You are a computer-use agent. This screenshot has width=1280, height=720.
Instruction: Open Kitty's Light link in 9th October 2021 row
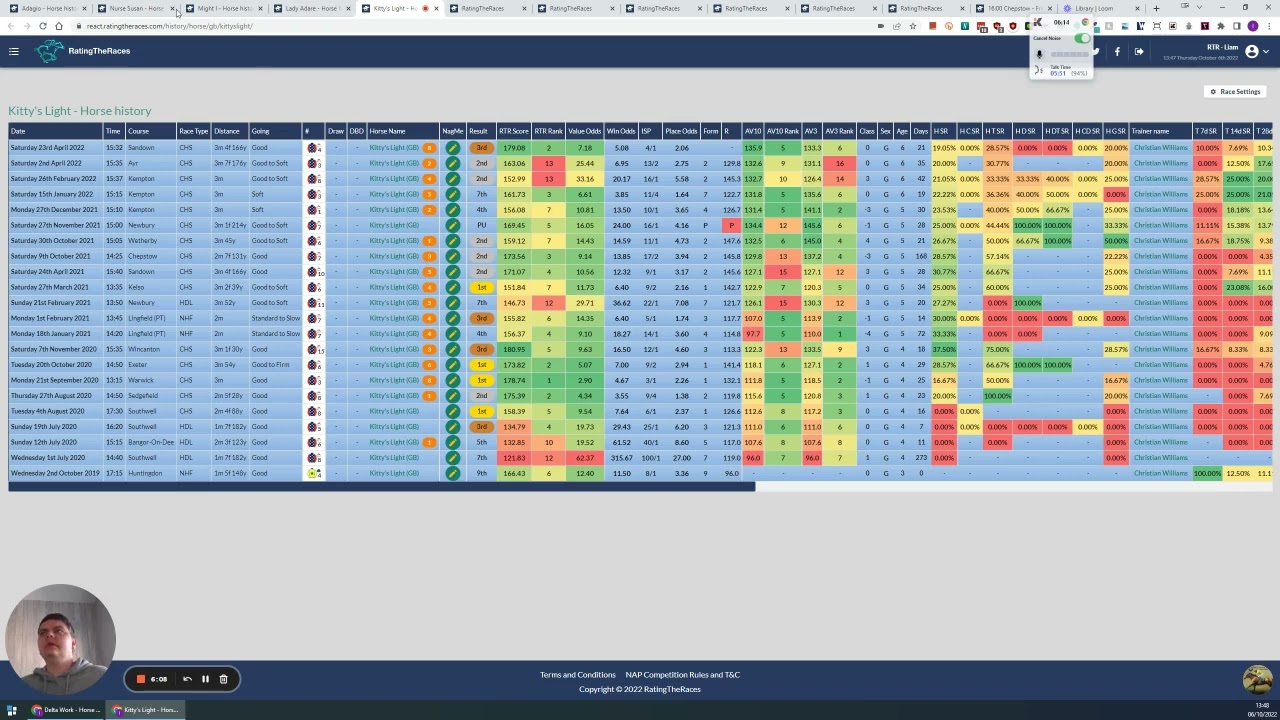coord(394,256)
